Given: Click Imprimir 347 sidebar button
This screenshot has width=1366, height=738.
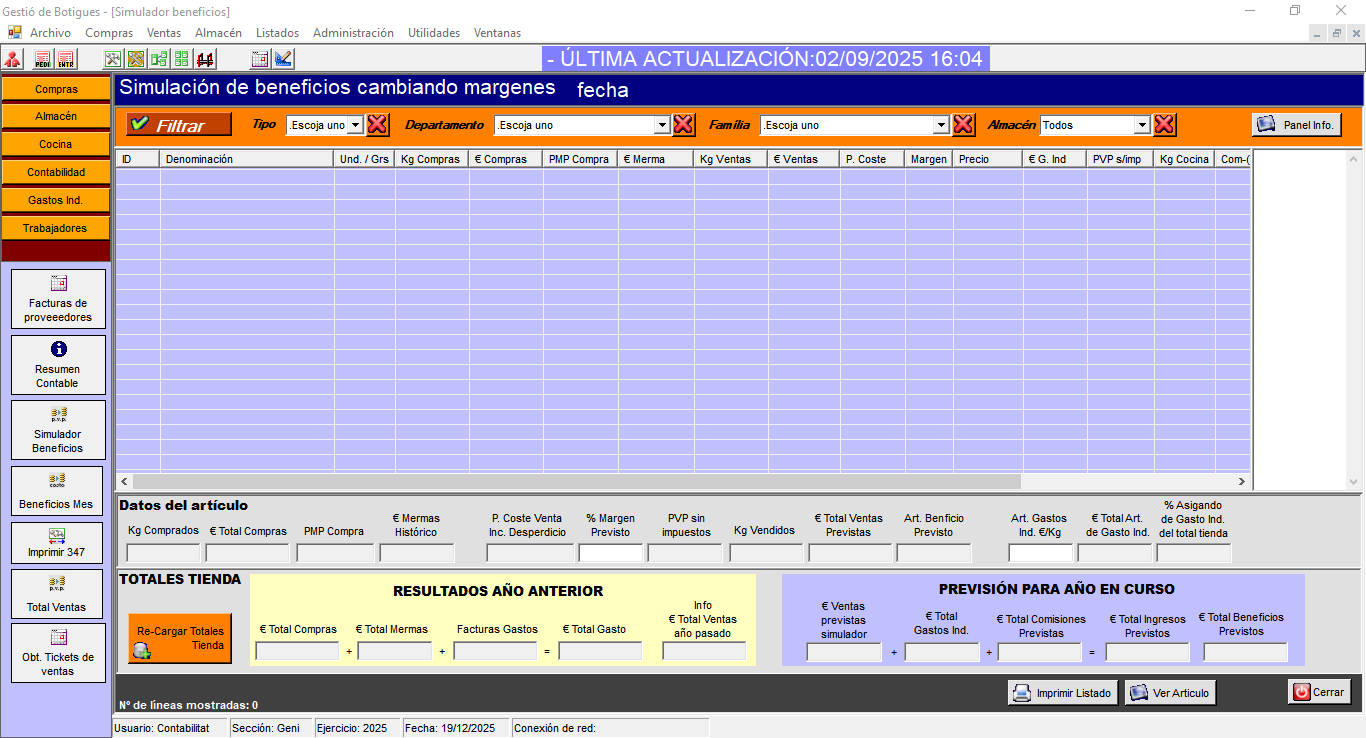Looking at the screenshot, I should point(57,543).
